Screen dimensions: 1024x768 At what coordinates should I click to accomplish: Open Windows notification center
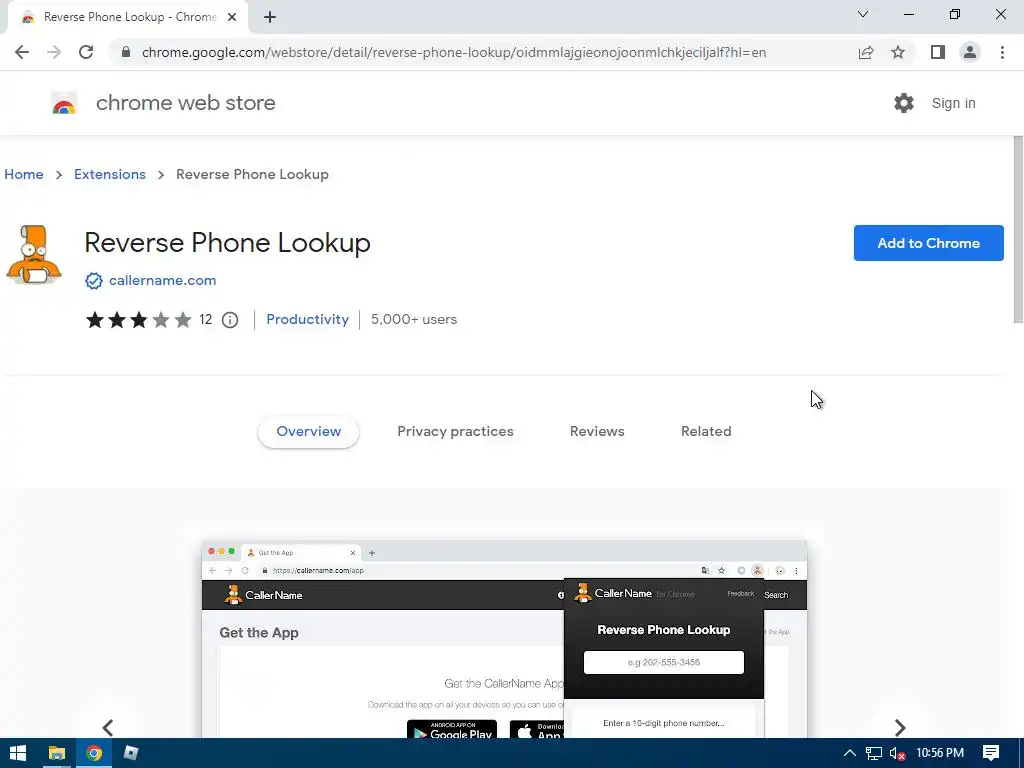pyautogui.click(x=991, y=753)
